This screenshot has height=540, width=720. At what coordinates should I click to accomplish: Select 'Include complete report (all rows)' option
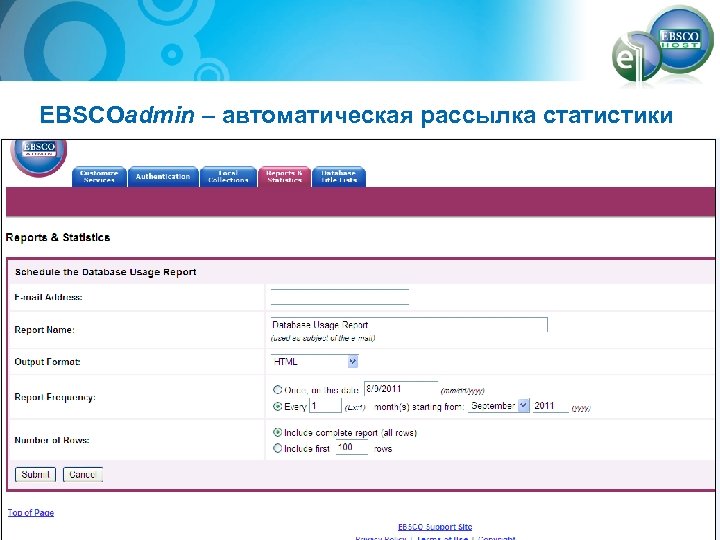coord(277,433)
